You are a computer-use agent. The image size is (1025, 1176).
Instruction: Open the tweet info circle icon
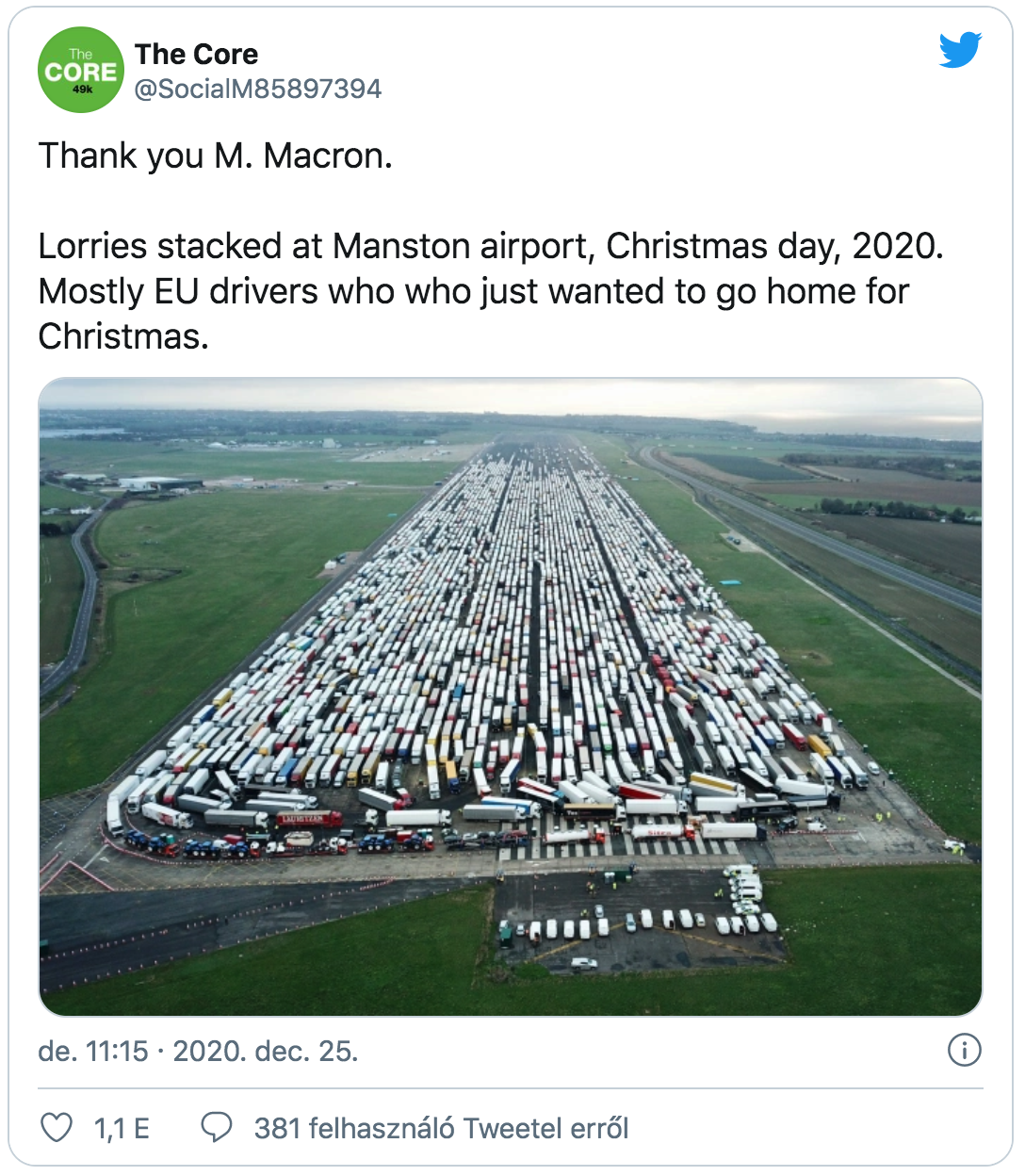click(x=965, y=1050)
